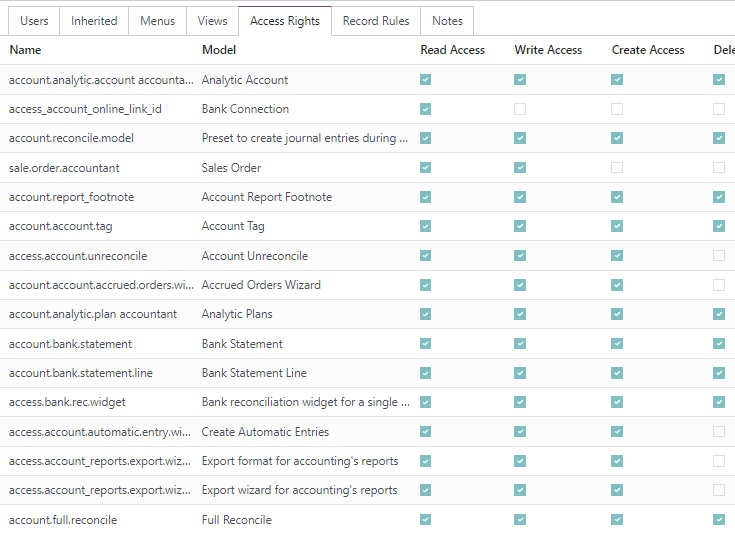
Task: Open the Users tab
Action: click(34, 21)
